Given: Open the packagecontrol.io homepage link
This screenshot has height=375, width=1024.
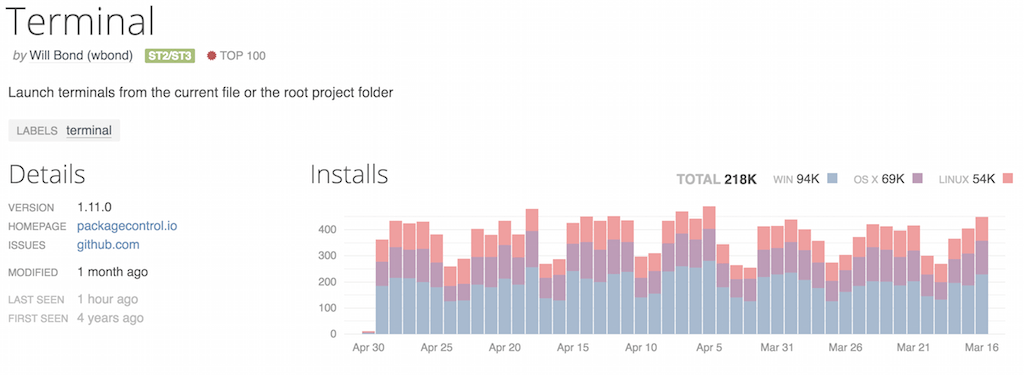Looking at the screenshot, I should 127,226.
